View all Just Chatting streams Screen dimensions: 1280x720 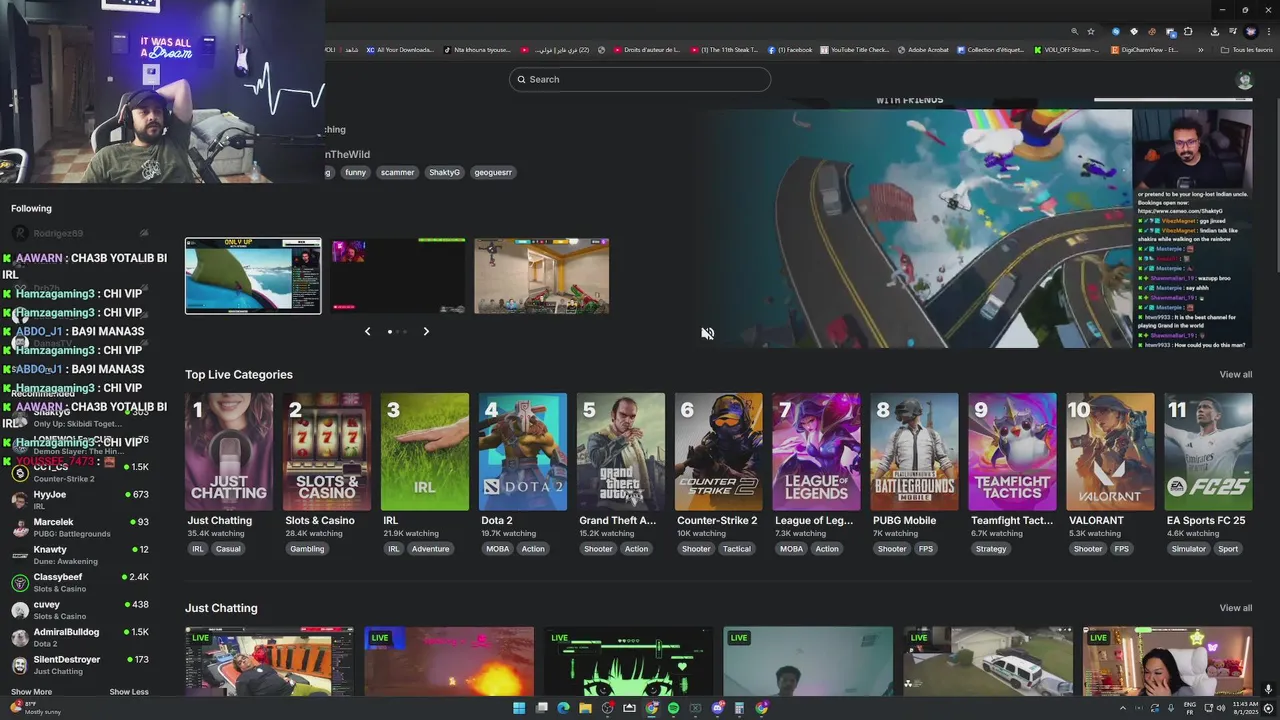click(x=1235, y=608)
